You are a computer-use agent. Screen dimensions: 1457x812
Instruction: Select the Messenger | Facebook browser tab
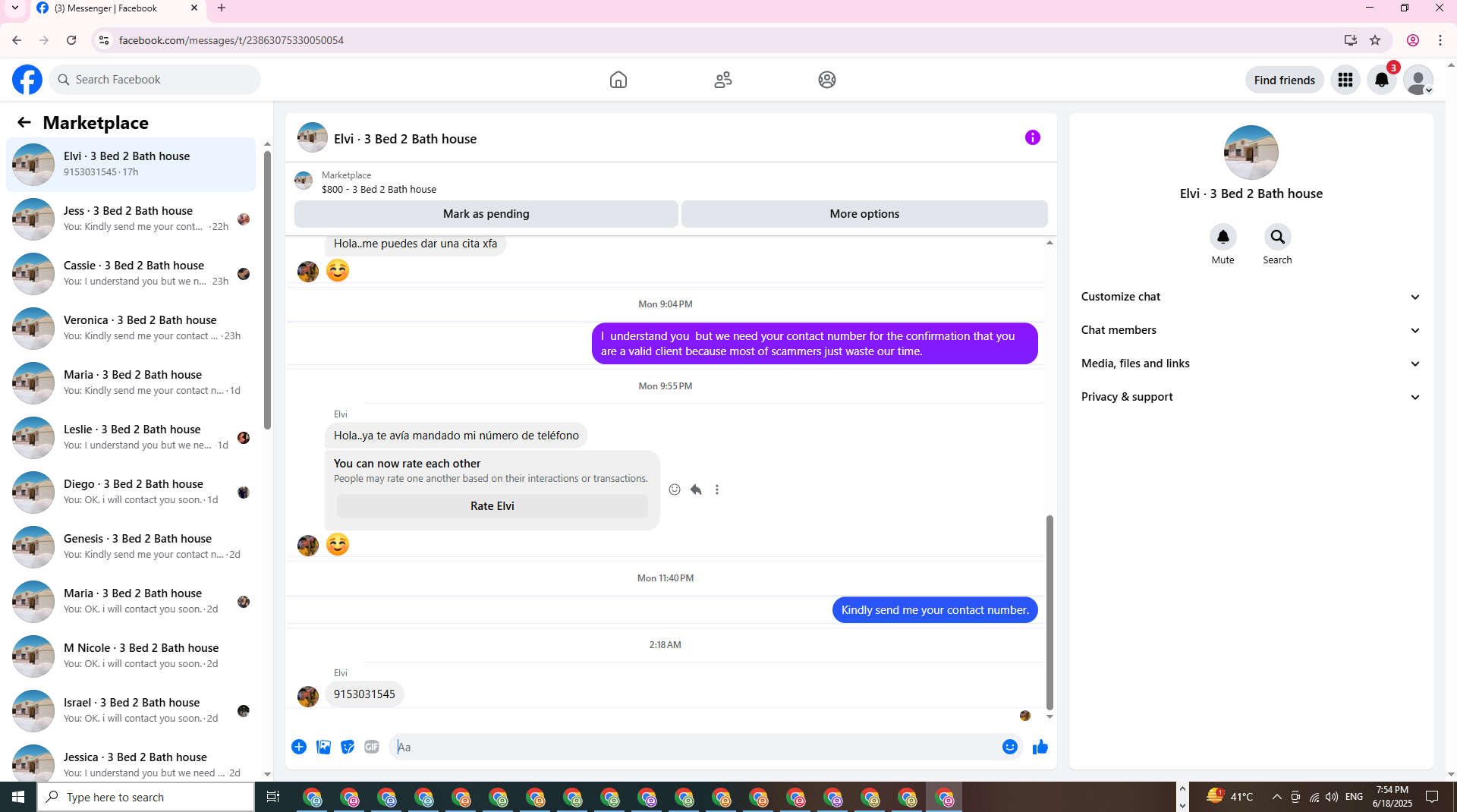pyautogui.click(x=116, y=8)
